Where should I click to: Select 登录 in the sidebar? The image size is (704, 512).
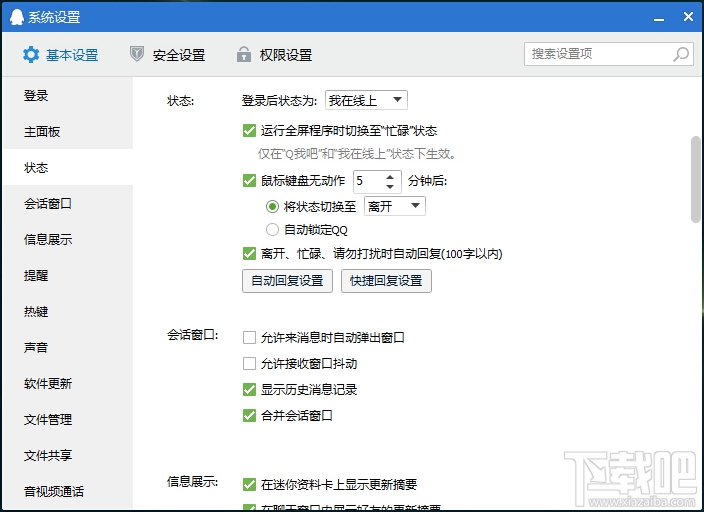coord(68,95)
